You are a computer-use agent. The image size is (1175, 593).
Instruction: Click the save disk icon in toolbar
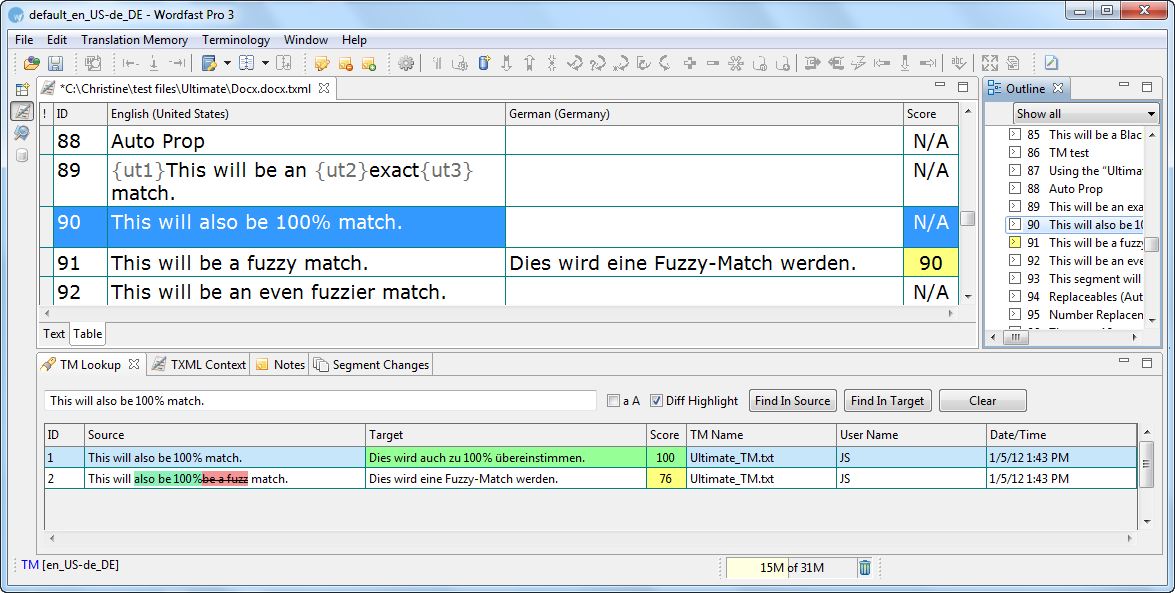click(55, 64)
